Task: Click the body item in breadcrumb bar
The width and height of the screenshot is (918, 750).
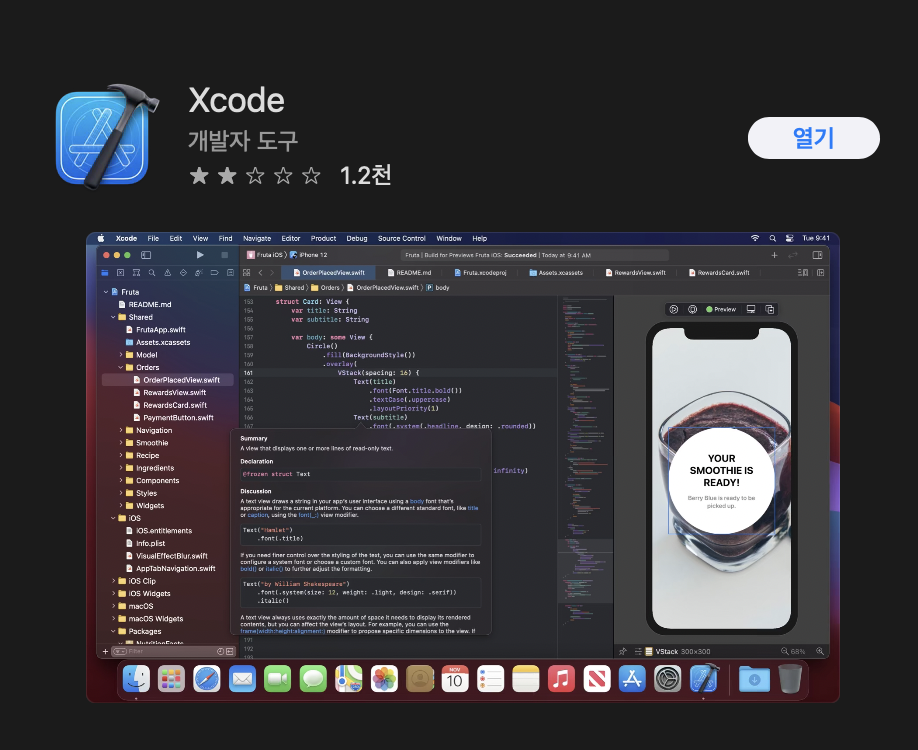Action: tap(438, 287)
